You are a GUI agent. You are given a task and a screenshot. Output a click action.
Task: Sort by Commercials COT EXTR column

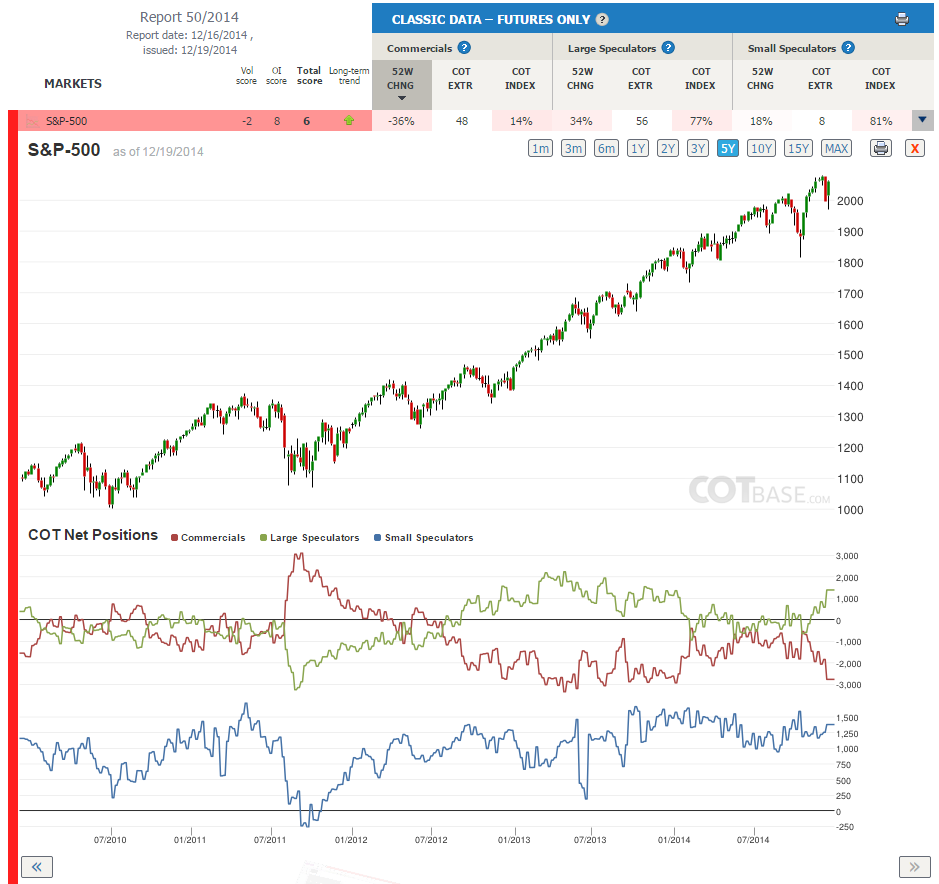(461, 78)
